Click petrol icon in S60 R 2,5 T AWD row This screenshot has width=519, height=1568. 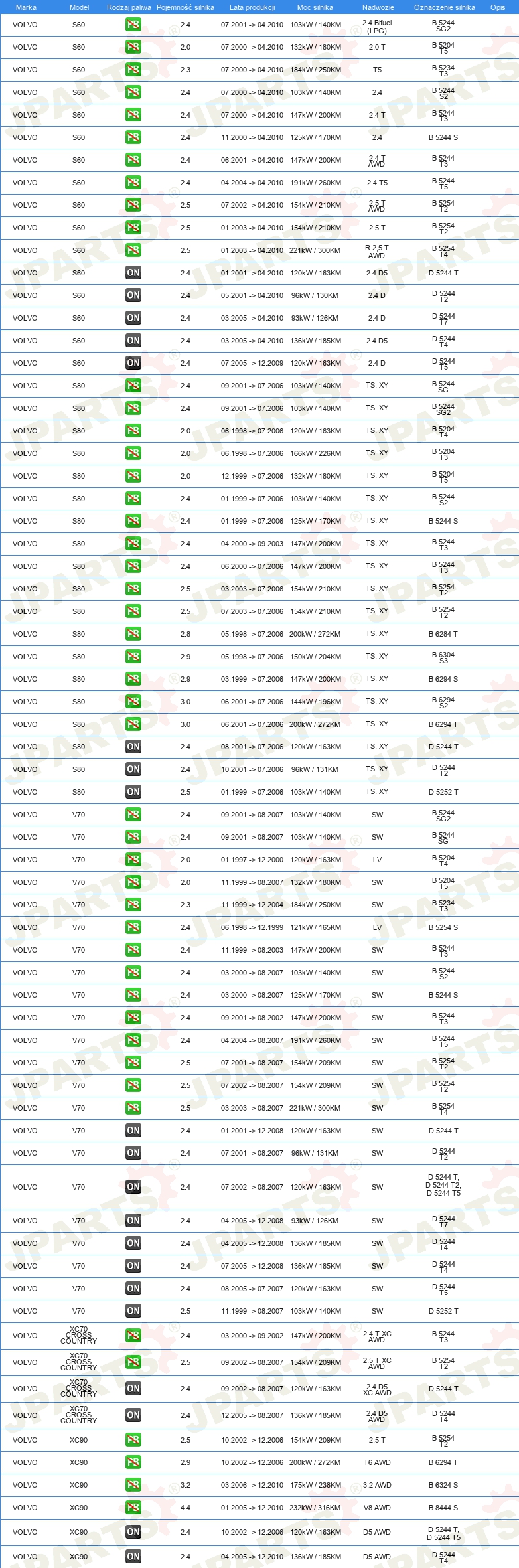pos(133,250)
